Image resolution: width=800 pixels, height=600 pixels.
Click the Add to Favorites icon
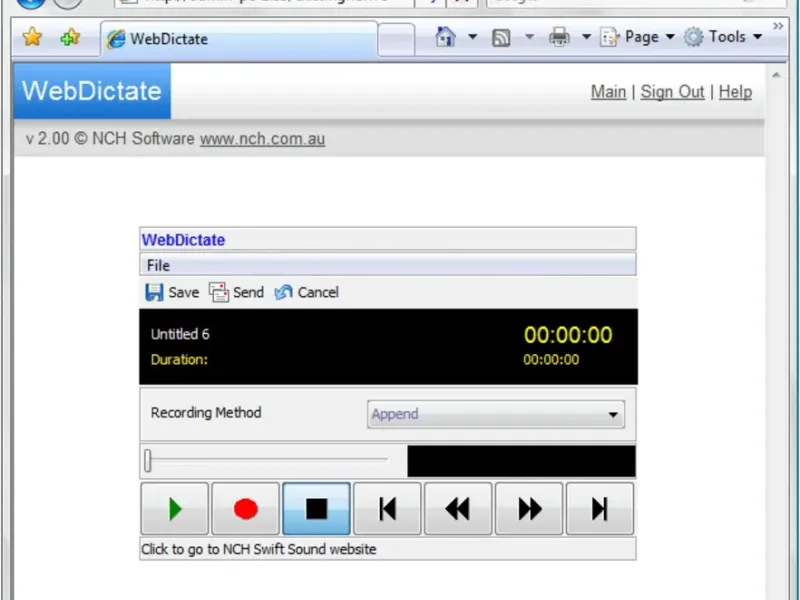[x=70, y=37]
